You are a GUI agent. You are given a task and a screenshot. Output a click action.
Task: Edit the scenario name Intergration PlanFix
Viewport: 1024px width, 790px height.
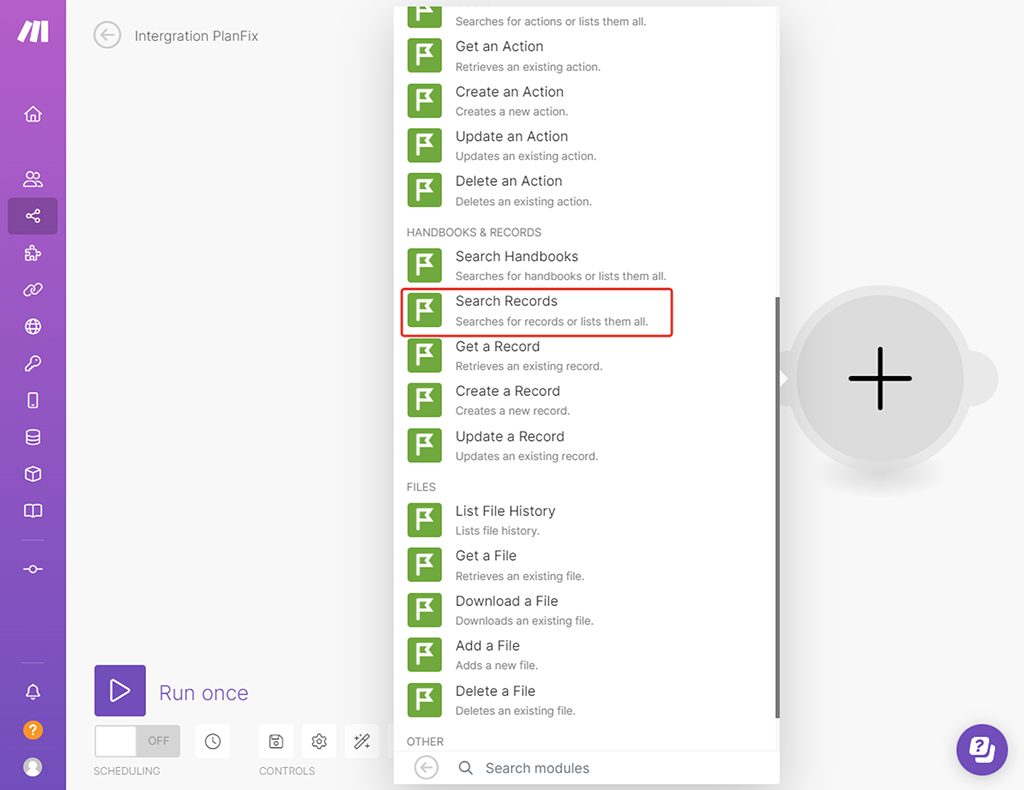pyautogui.click(x=197, y=36)
